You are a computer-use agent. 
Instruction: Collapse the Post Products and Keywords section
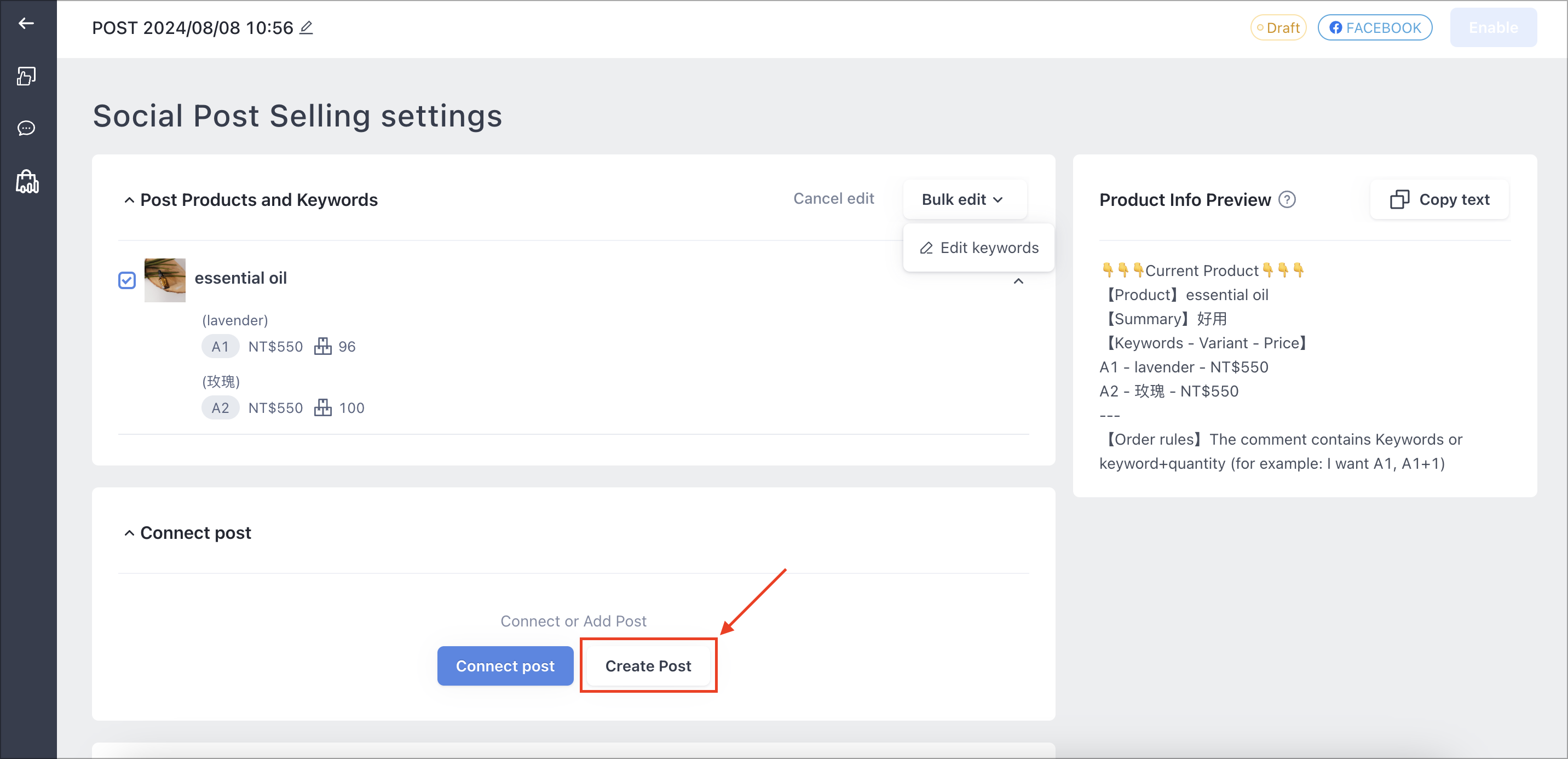(129, 200)
